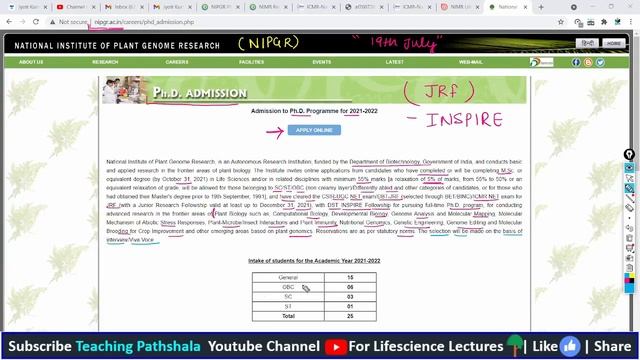Open the NIPGR Blogger icon

pyautogui.click(x=588, y=62)
